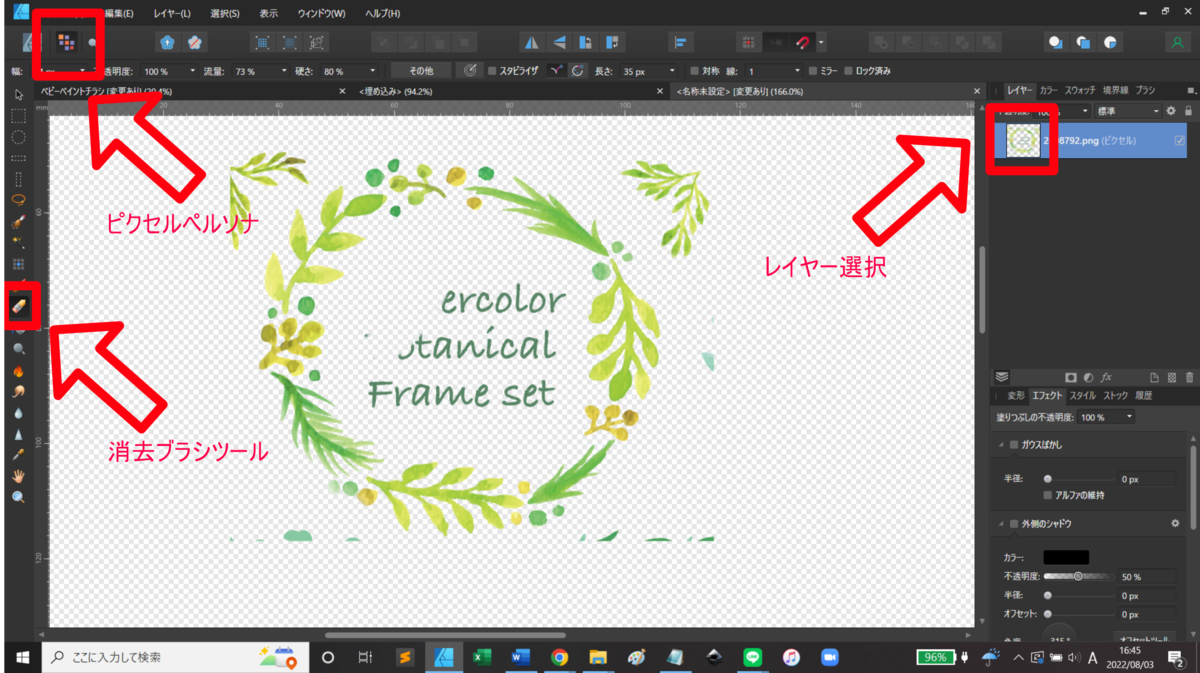Toggle visibility checkbox of the png layer

pos(1180,141)
